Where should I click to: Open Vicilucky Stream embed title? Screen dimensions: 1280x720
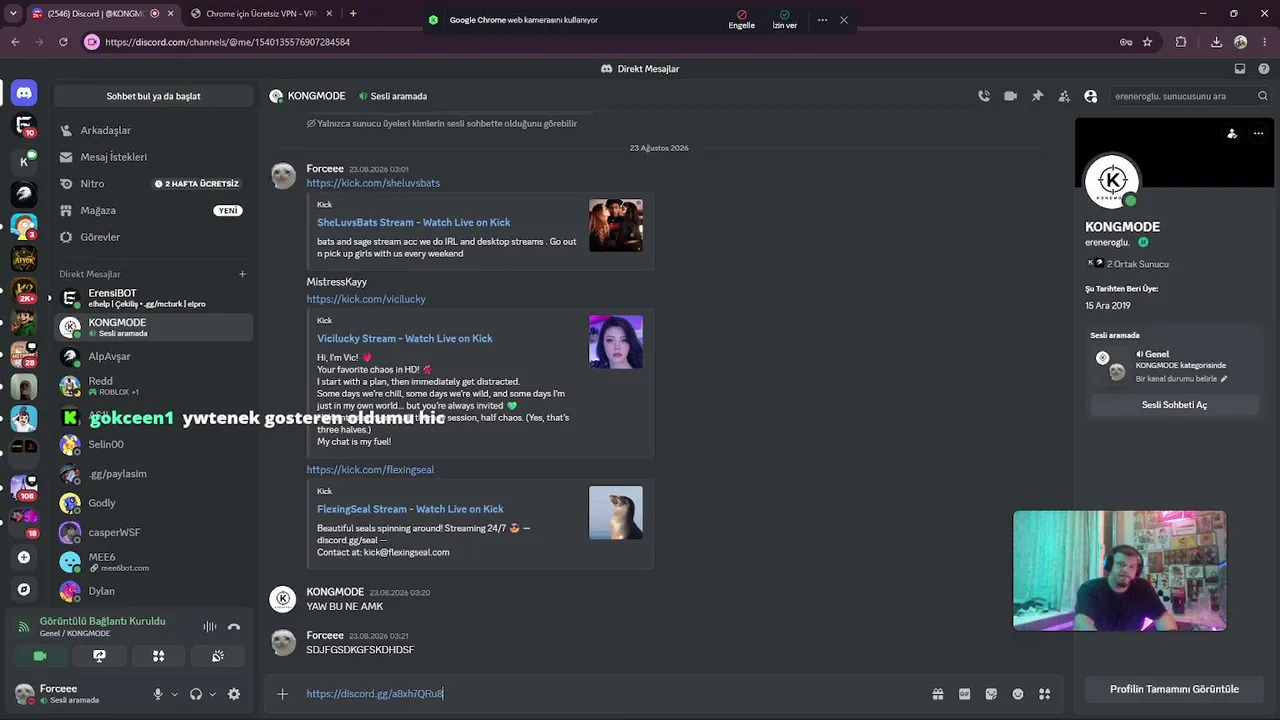point(405,338)
